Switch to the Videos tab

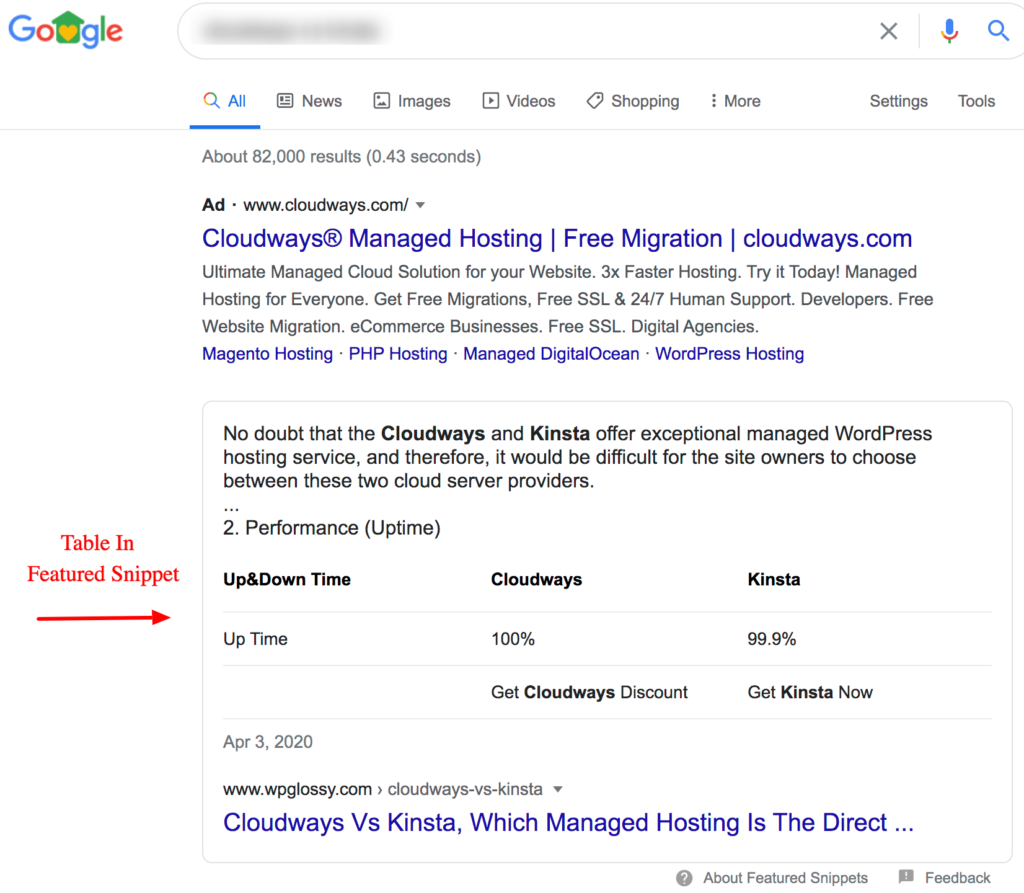(519, 101)
